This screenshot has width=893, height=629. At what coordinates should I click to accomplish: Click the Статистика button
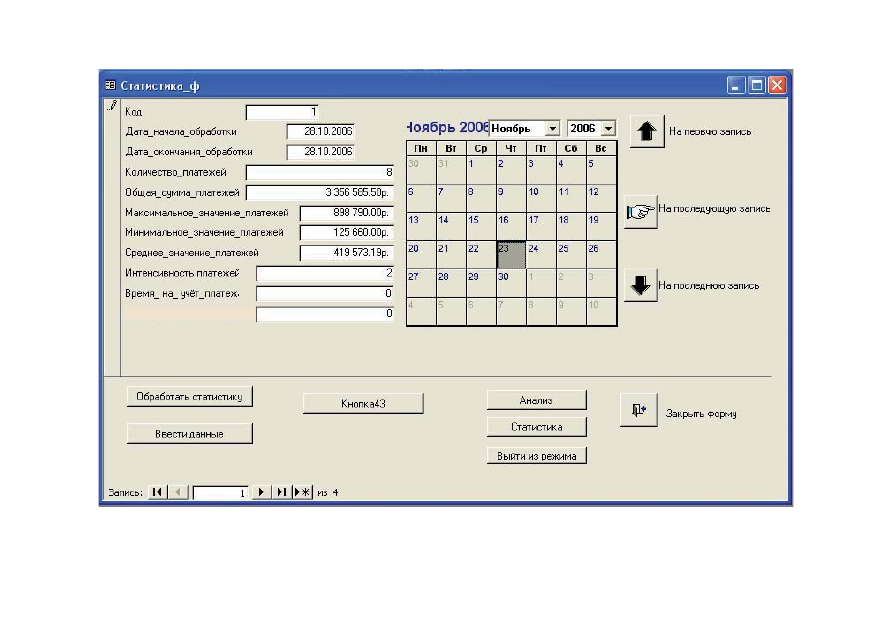coord(536,427)
